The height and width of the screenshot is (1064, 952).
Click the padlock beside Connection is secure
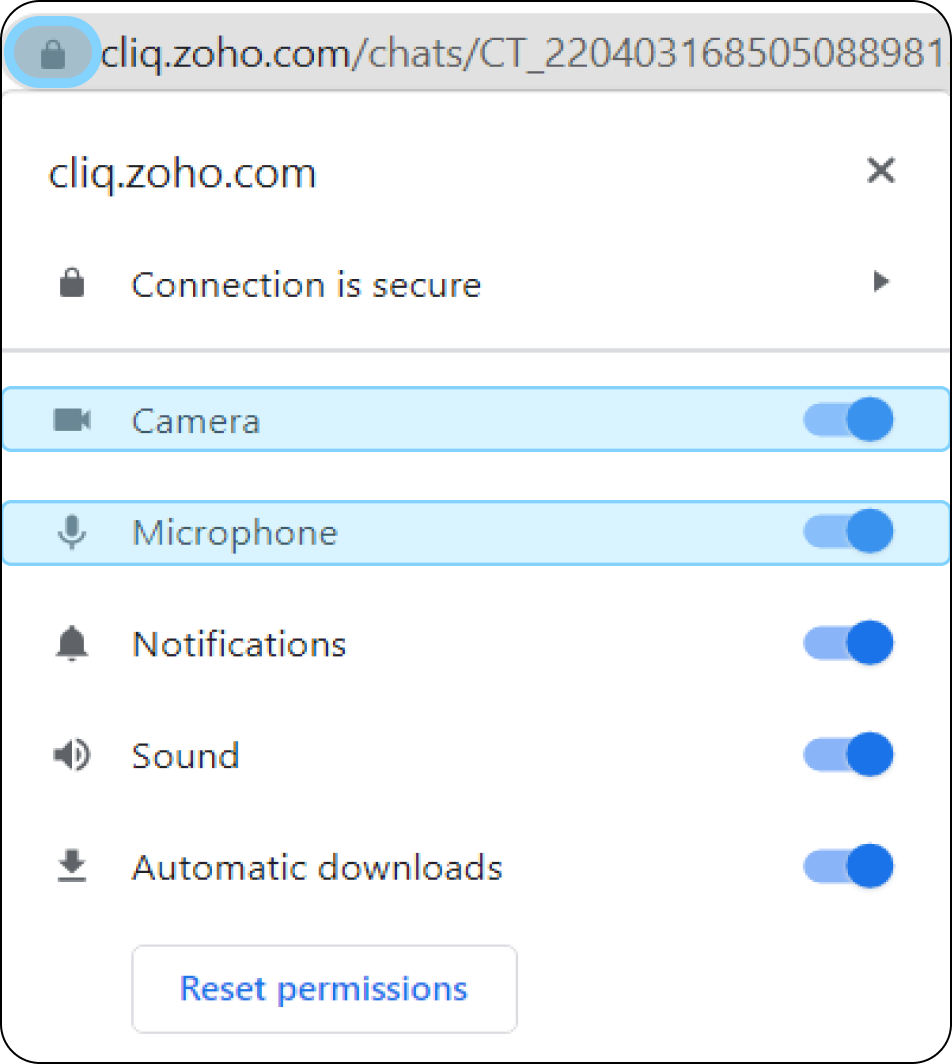point(72,283)
